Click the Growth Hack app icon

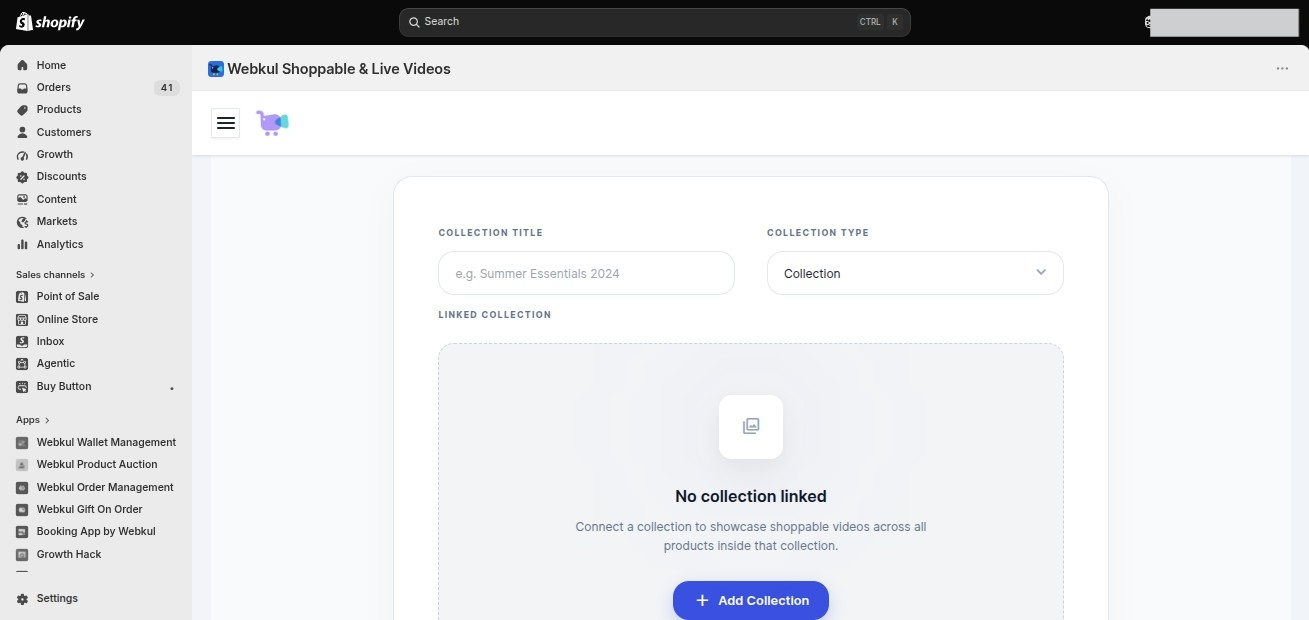[x=22, y=554]
